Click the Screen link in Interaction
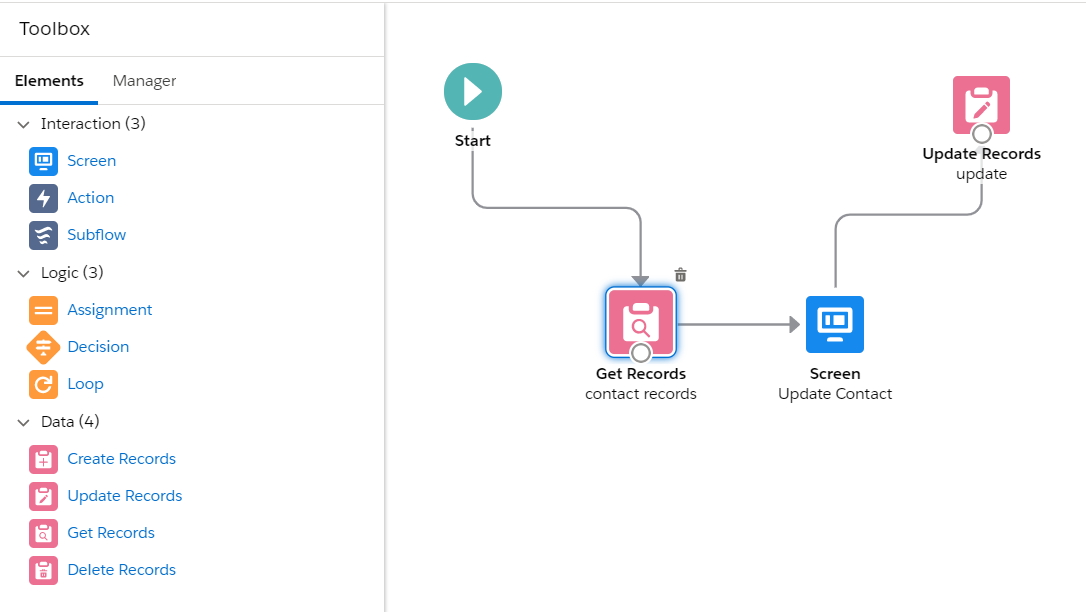 [91, 161]
